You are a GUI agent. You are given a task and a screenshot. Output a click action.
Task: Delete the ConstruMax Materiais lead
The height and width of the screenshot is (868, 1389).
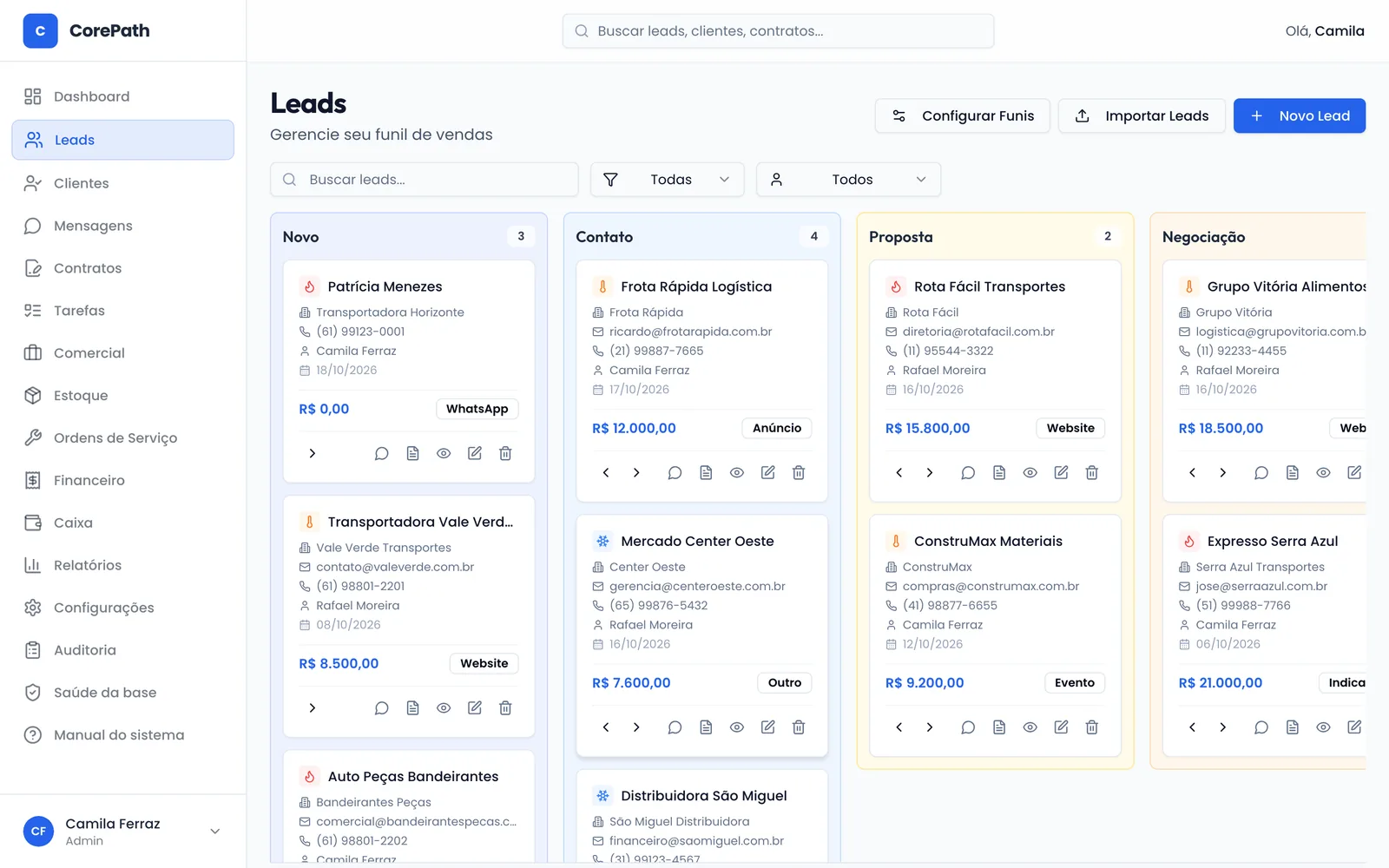click(x=1092, y=727)
